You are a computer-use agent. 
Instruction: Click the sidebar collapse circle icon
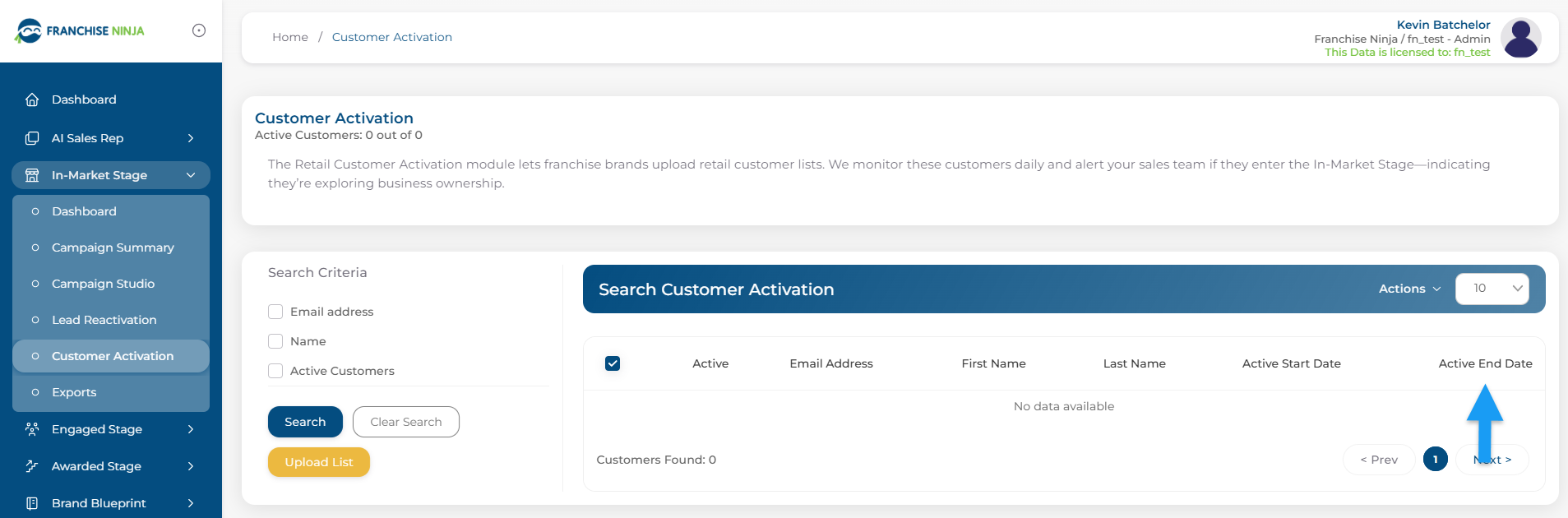(x=199, y=30)
